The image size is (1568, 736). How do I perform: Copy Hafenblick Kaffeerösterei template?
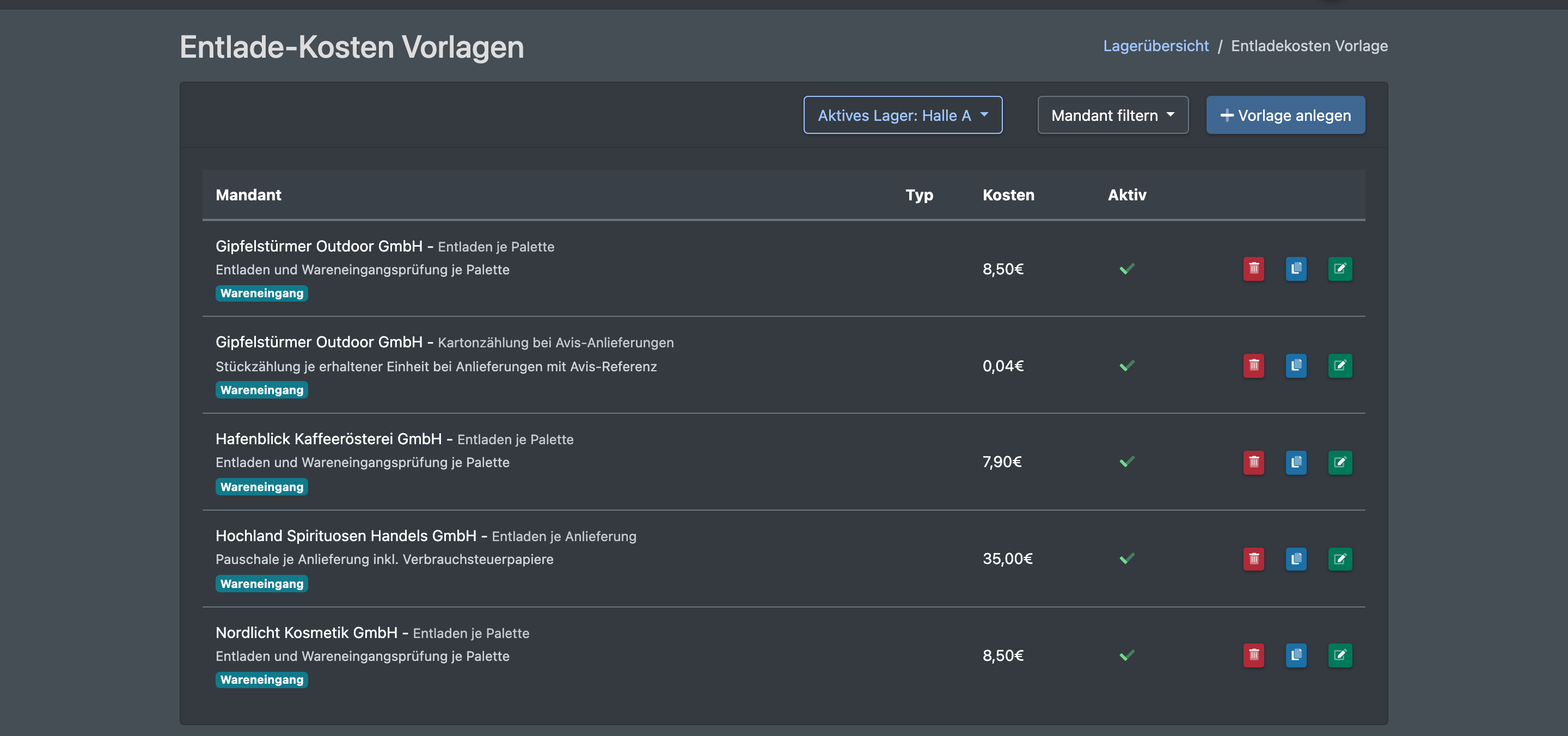[x=1296, y=462]
